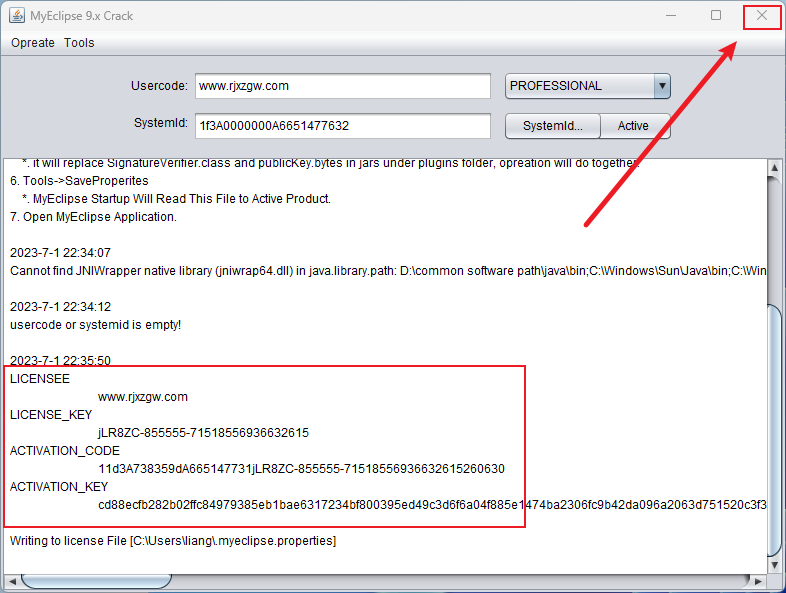Close the MyEclipse 9.x Crack window
This screenshot has height=593, width=786.
coord(762,16)
